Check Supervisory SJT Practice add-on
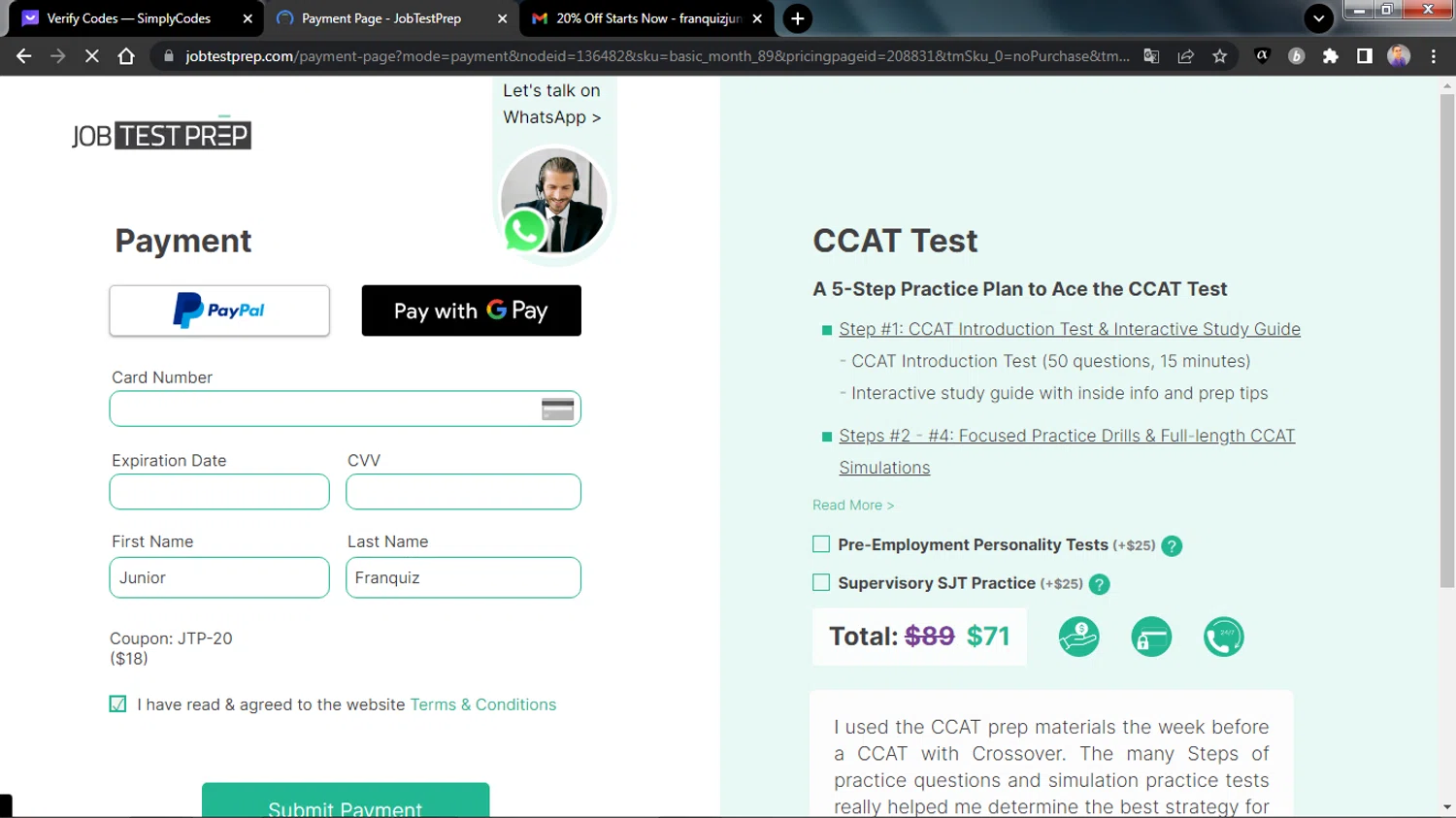Image resolution: width=1456 pixels, height=818 pixels. tap(821, 582)
